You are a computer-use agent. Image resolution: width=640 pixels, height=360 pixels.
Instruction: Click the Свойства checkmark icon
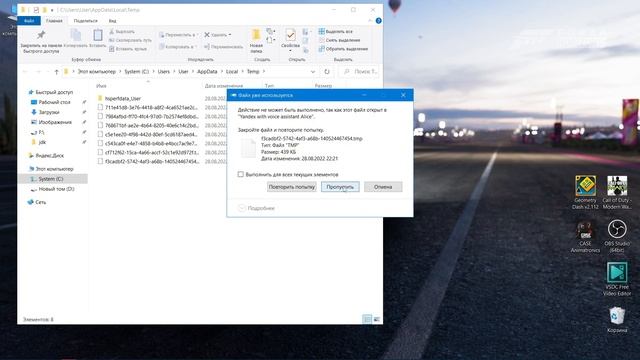click(291, 35)
